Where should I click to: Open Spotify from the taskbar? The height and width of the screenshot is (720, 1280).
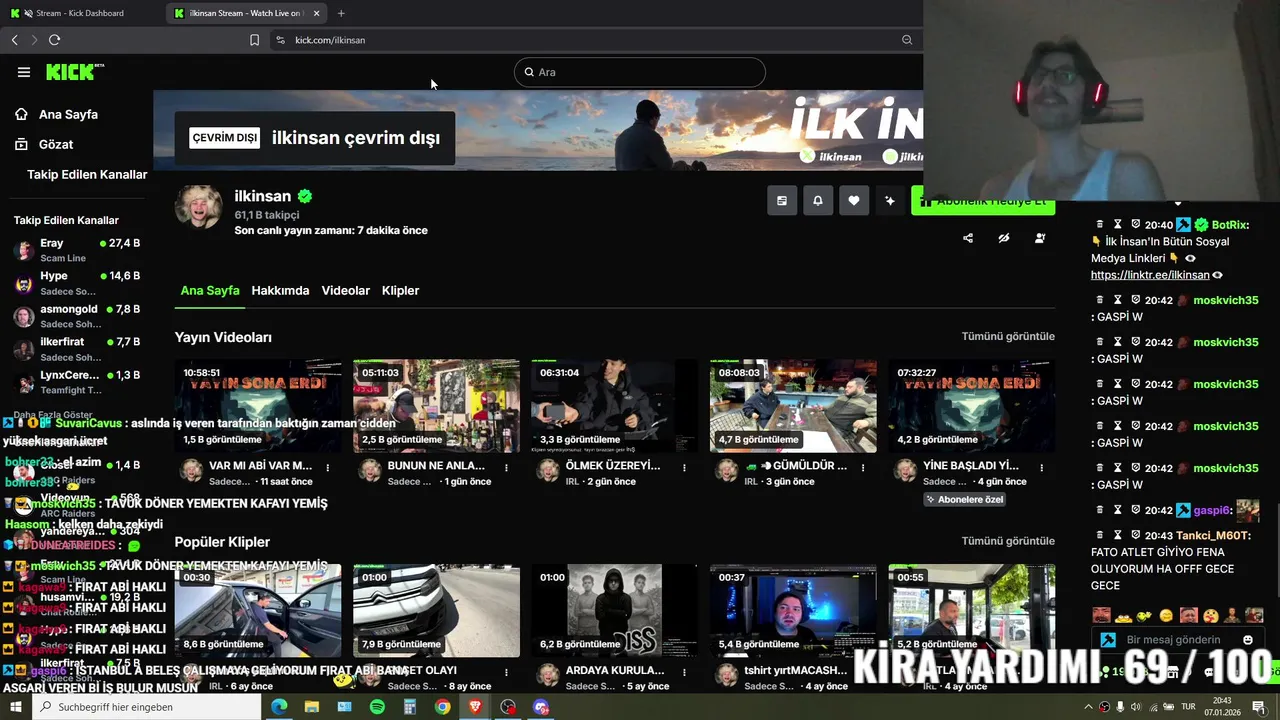(x=377, y=707)
